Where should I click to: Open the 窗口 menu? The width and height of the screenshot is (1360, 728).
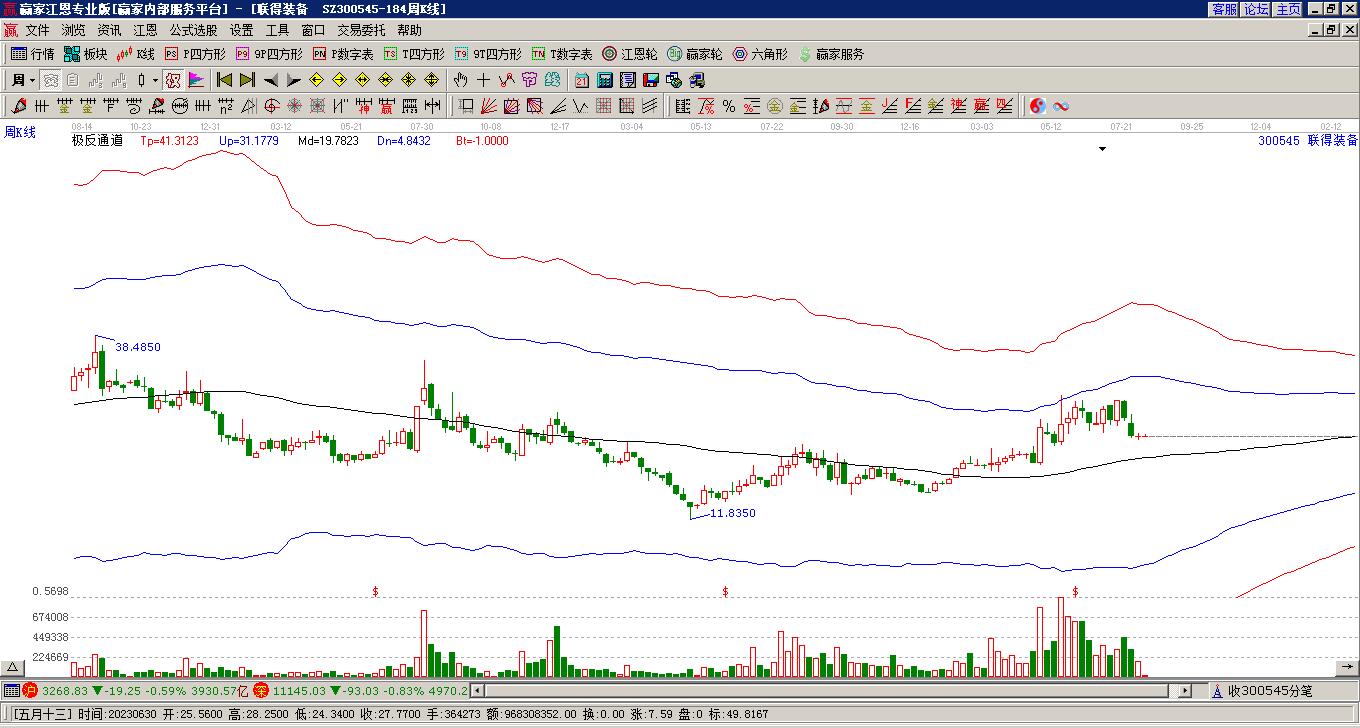tap(313, 31)
